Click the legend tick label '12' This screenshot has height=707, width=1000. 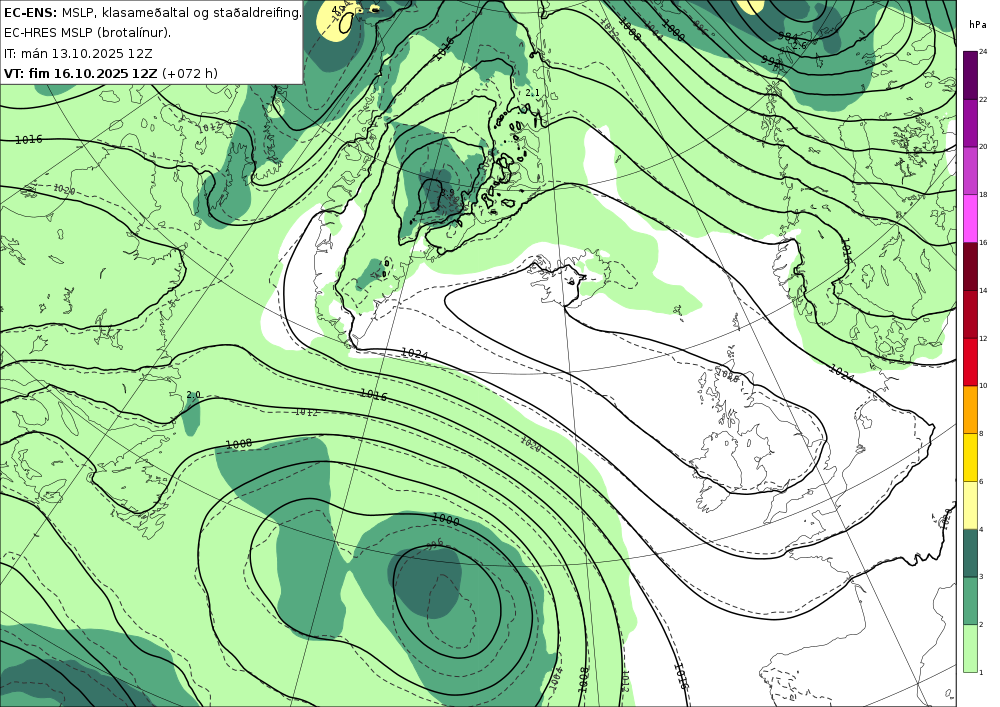pos(983,338)
